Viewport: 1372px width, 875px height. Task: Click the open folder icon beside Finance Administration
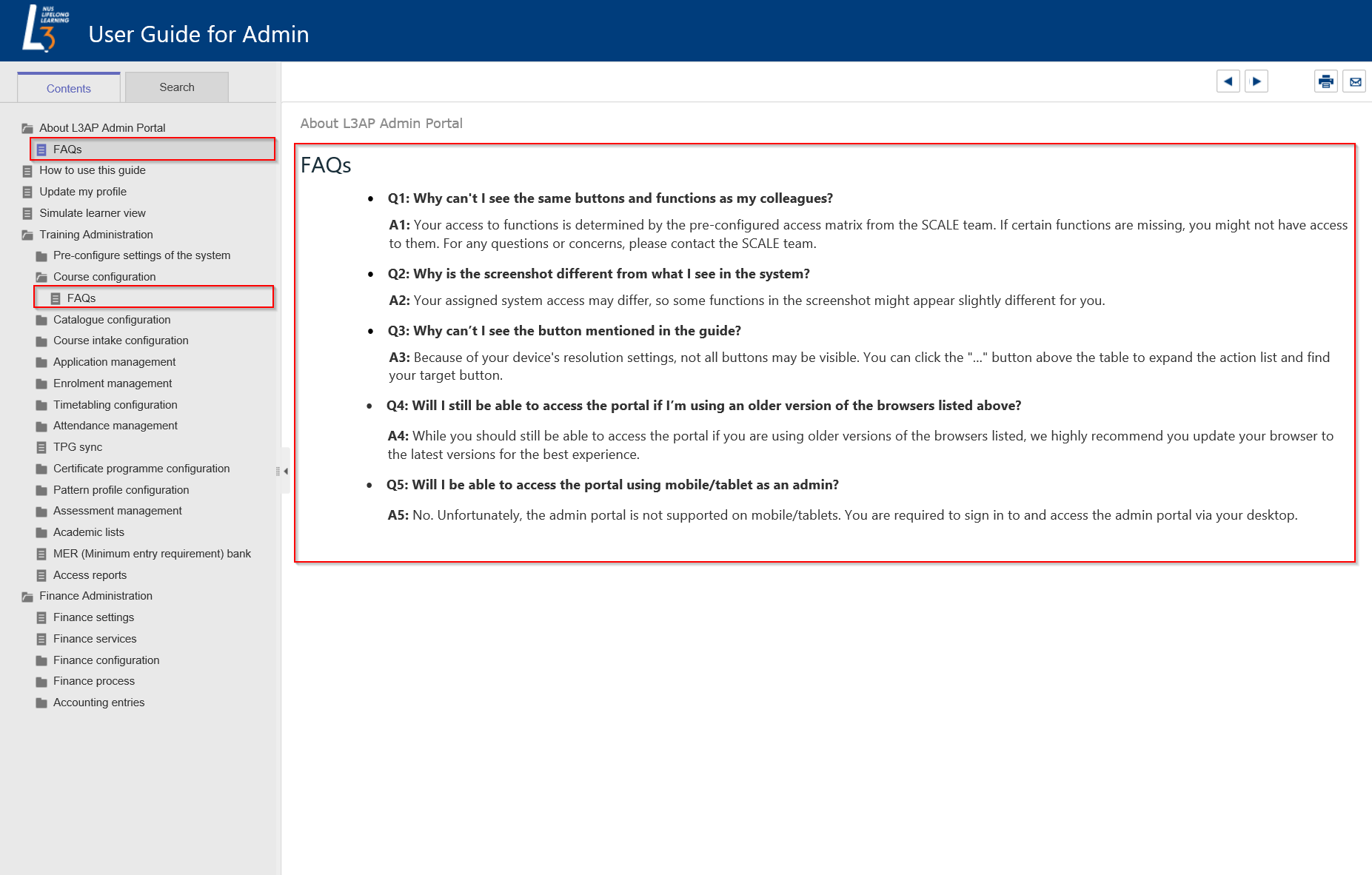pos(27,595)
